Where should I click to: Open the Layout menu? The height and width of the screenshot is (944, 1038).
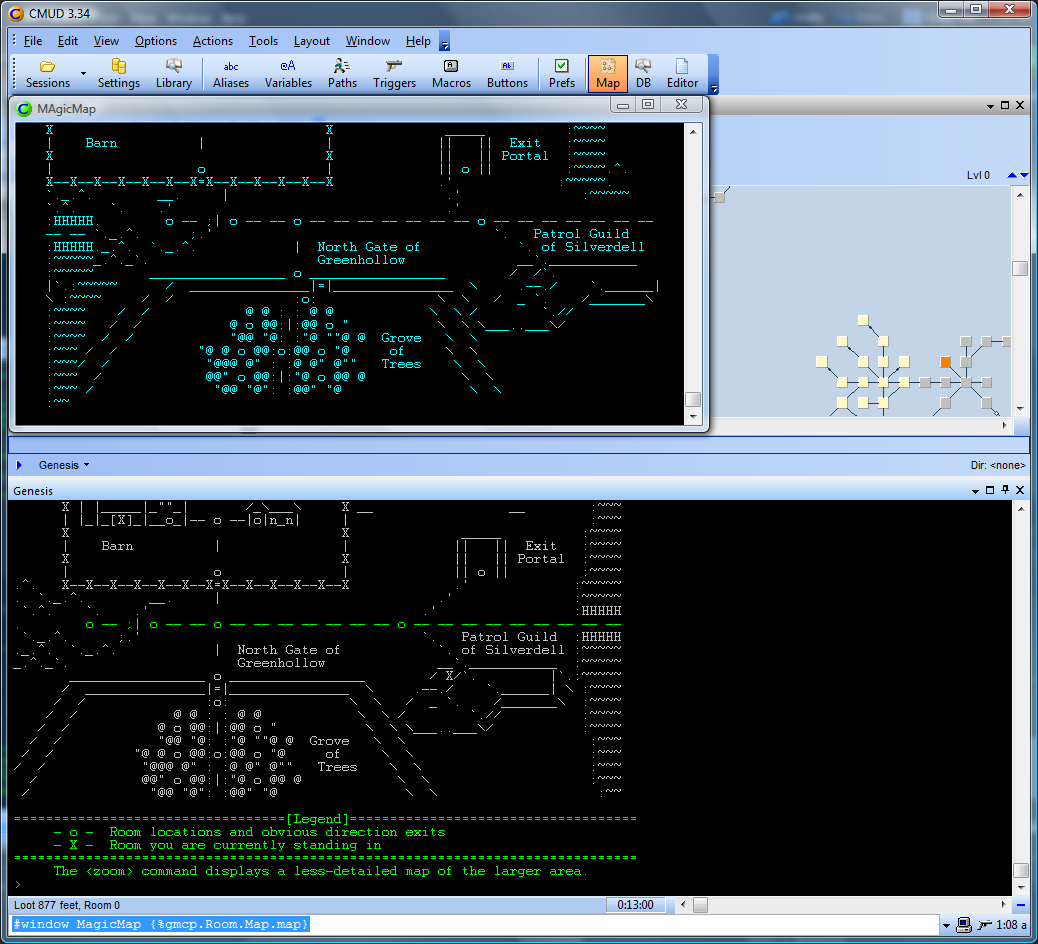(x=311, y=41)
